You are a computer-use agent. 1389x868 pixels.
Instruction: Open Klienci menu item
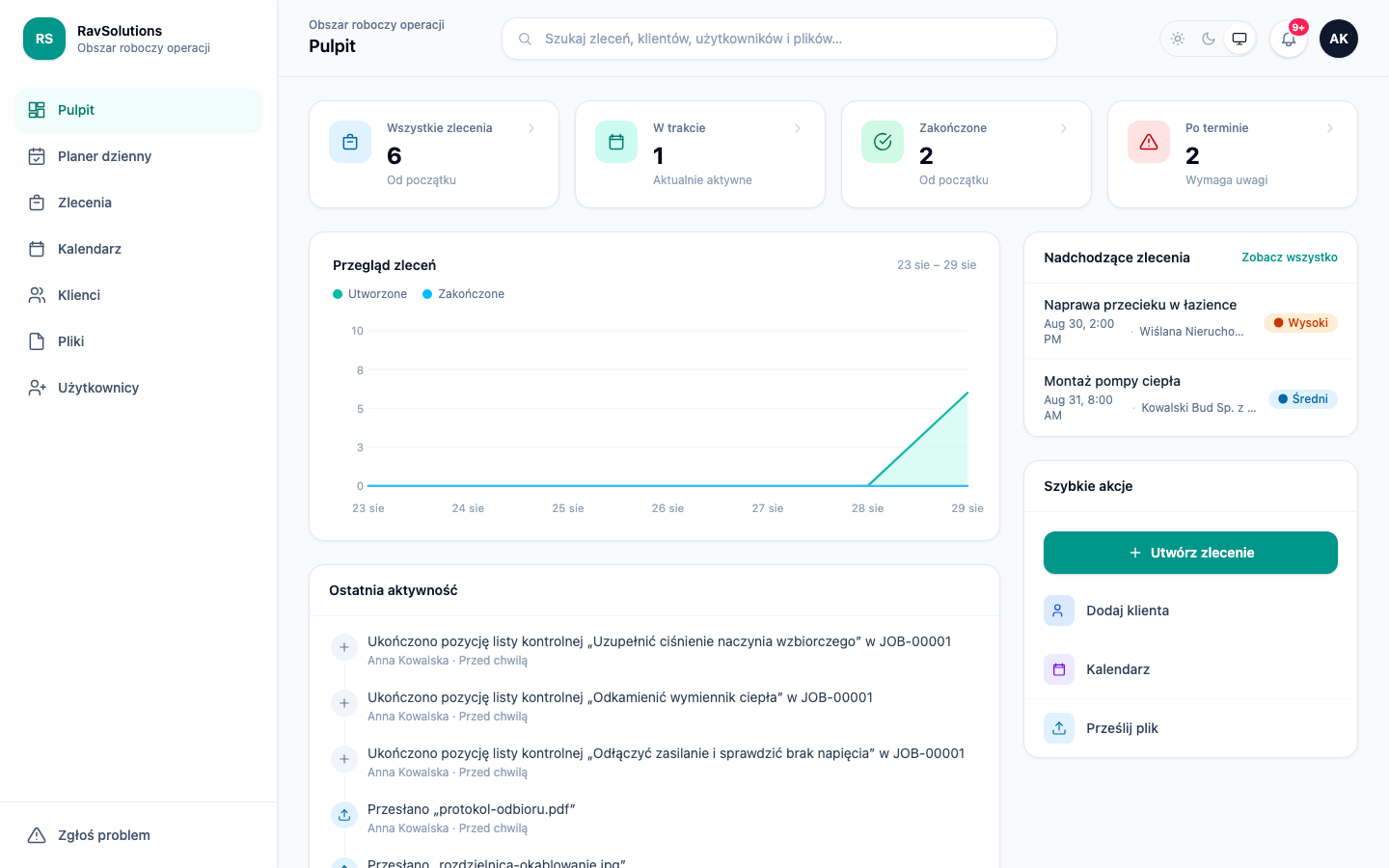point(139,295)
